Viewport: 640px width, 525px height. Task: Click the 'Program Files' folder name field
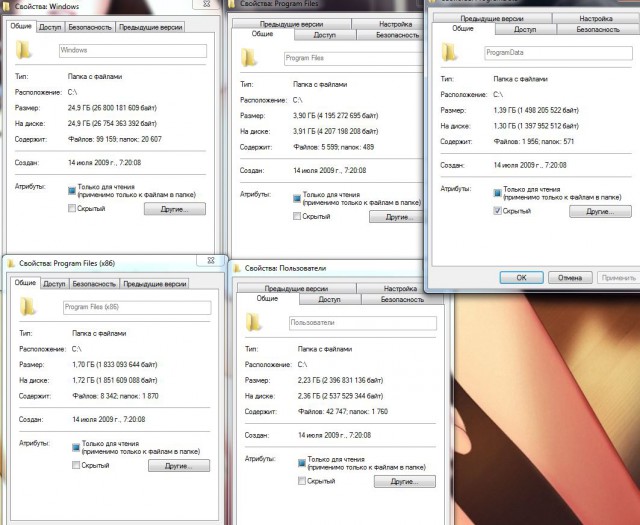click(x=353, y=58)
